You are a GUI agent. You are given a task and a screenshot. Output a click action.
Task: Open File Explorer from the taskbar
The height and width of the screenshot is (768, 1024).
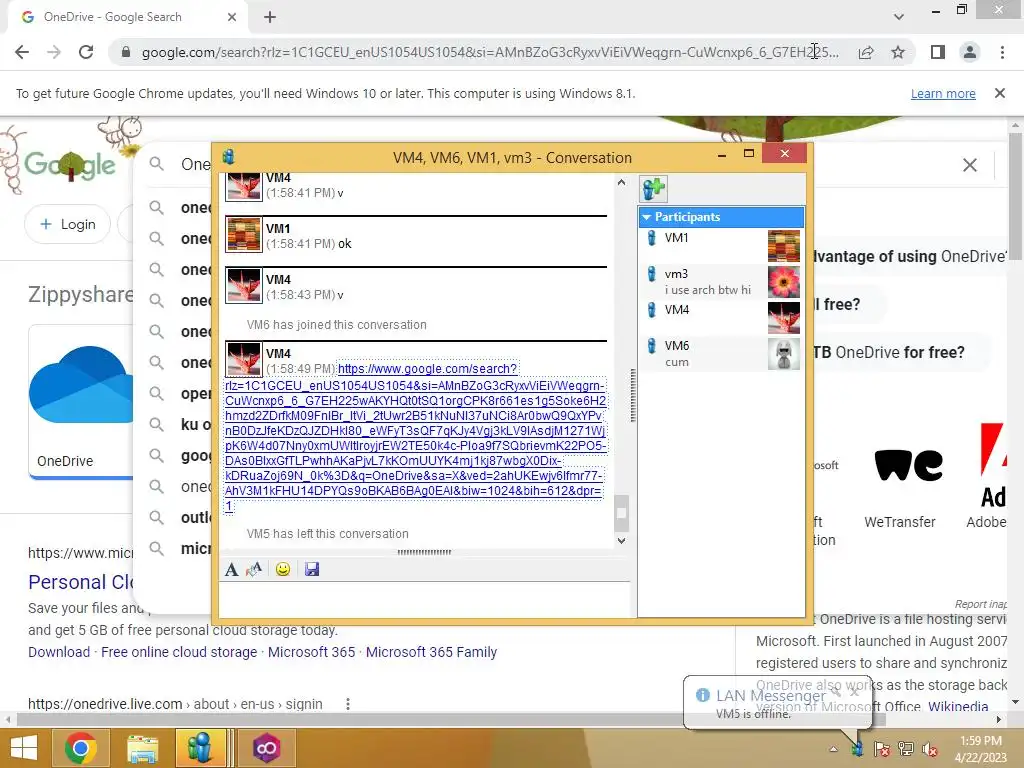coord(143,748)
